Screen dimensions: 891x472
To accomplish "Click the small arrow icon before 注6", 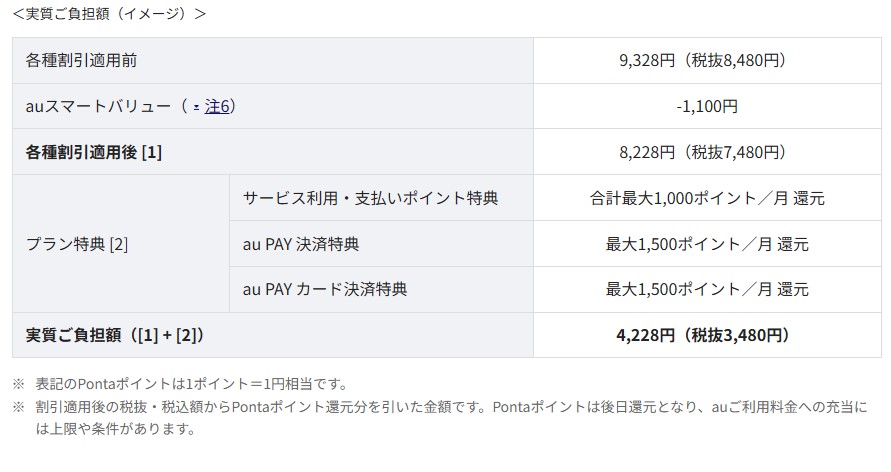I will click(197, 107).
